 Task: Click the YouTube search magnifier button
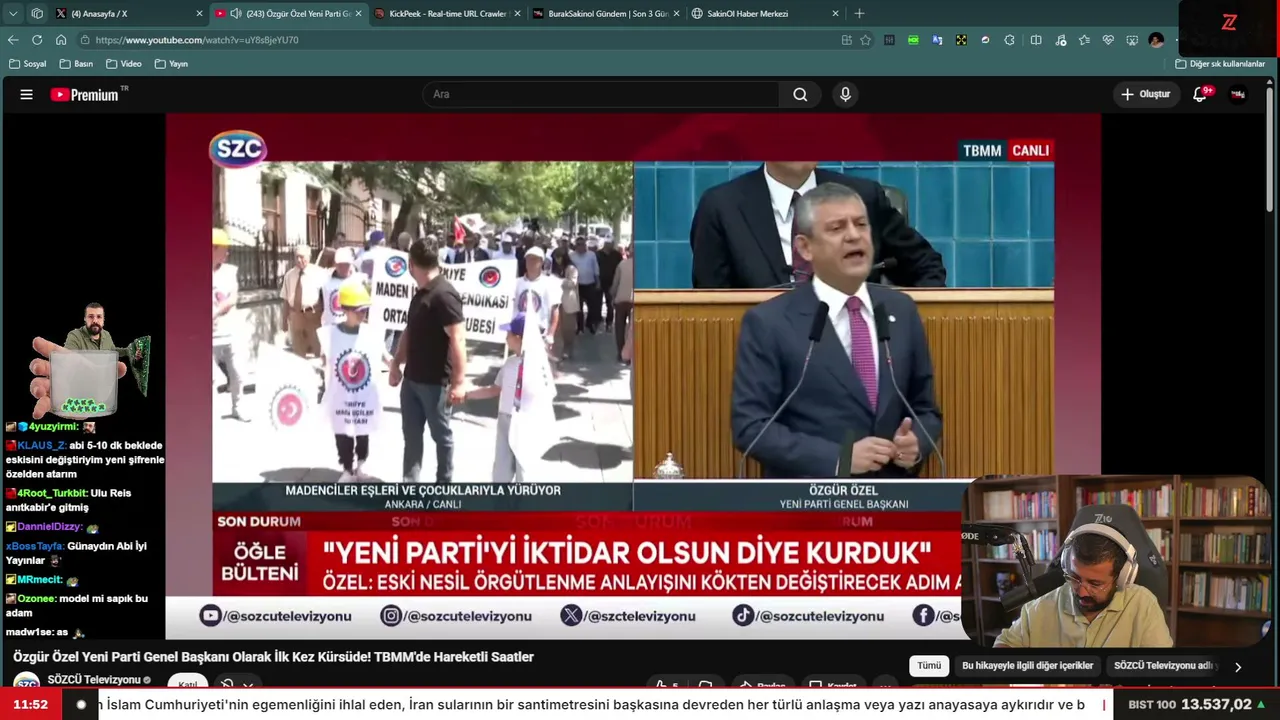800,94
